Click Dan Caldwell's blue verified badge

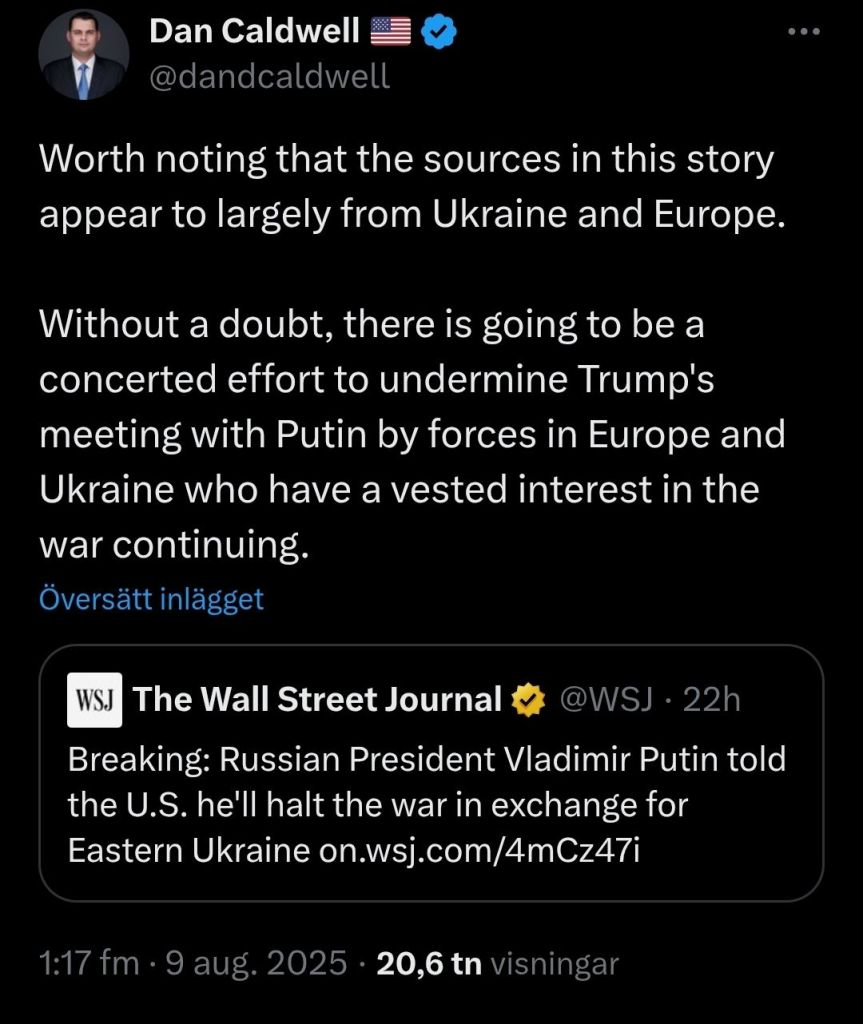[439, 32]
